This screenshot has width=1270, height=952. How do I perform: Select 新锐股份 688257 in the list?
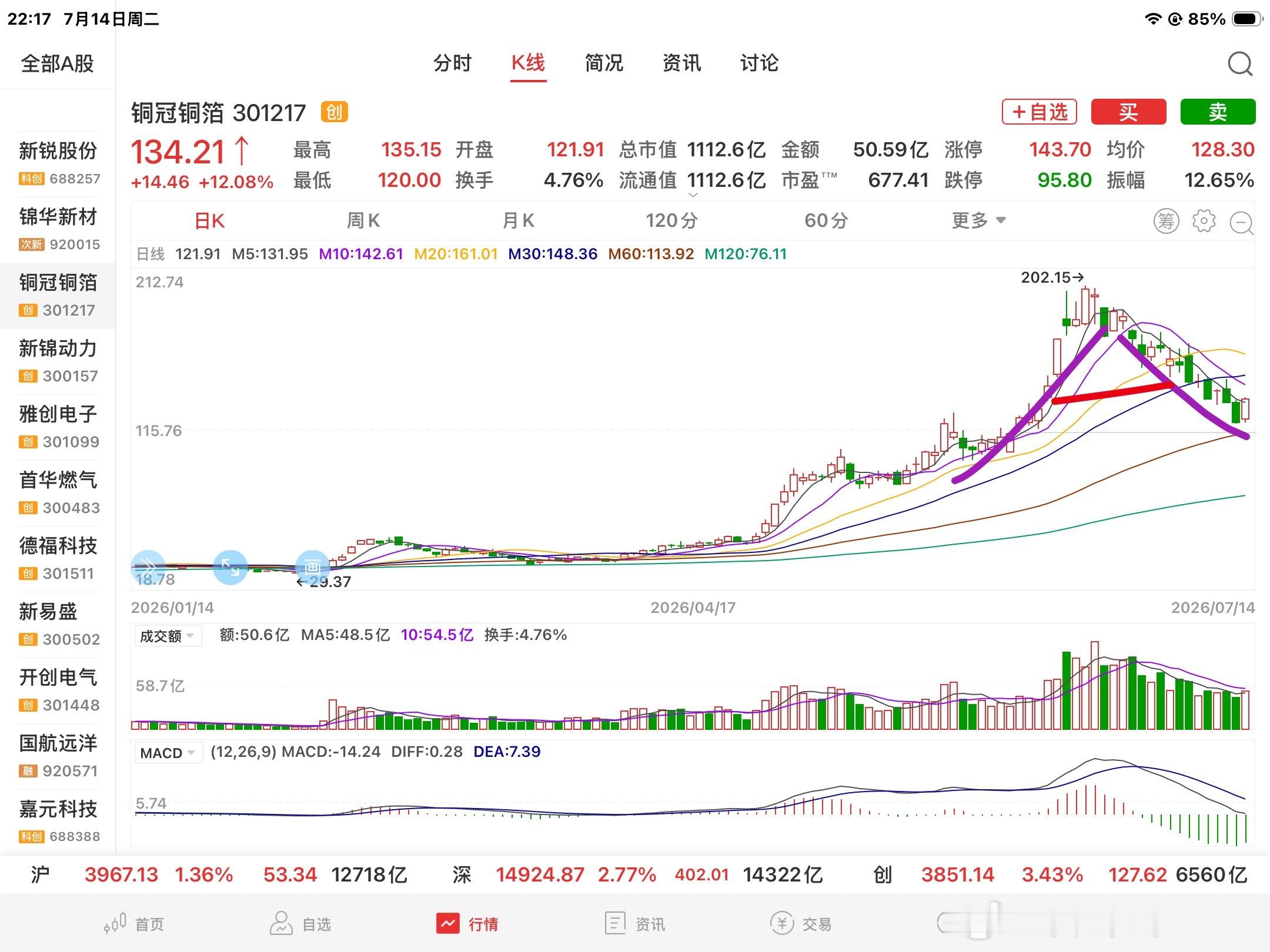tap(58, 163)
